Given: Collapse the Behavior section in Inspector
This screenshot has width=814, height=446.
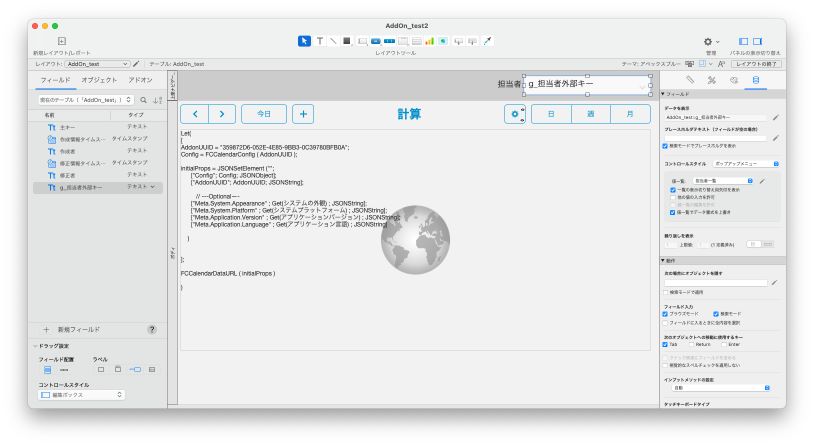Looking at the screenshot, I should click(x=663, y=260).
